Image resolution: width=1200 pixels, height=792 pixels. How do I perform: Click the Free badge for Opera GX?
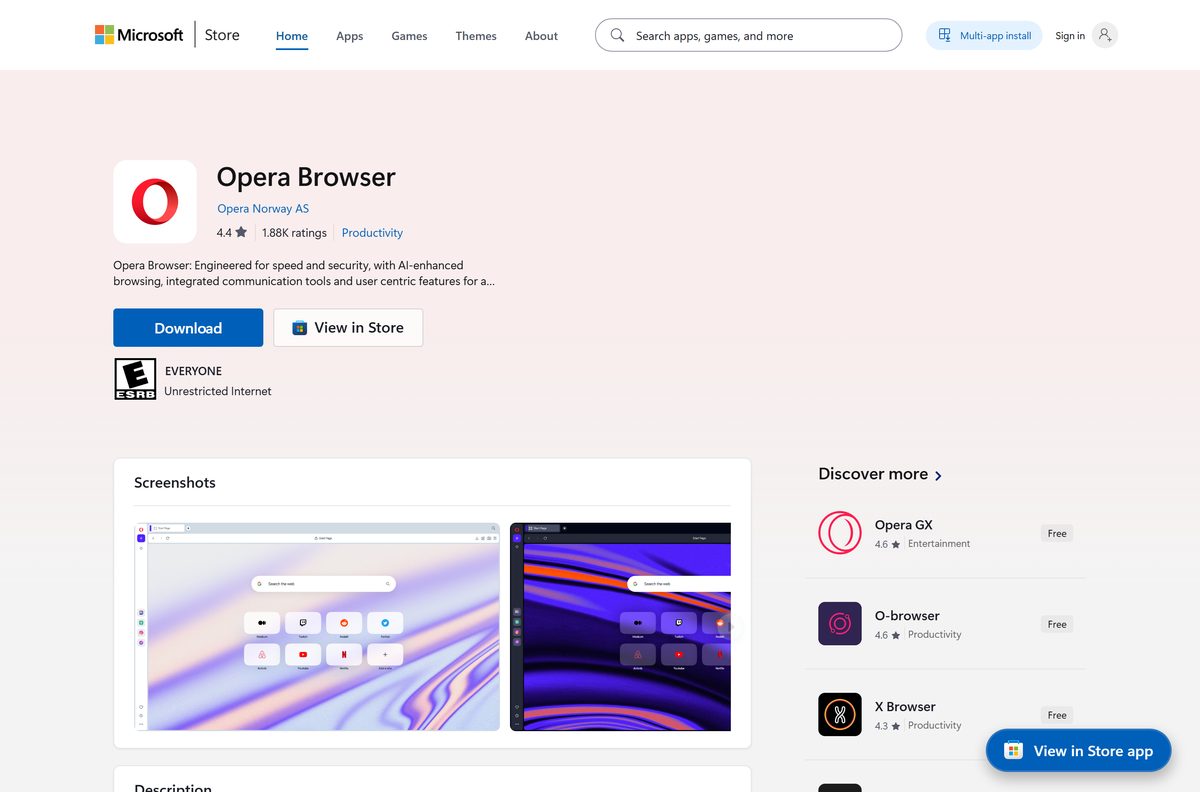pyautogui.click(x=1057, y=533)
